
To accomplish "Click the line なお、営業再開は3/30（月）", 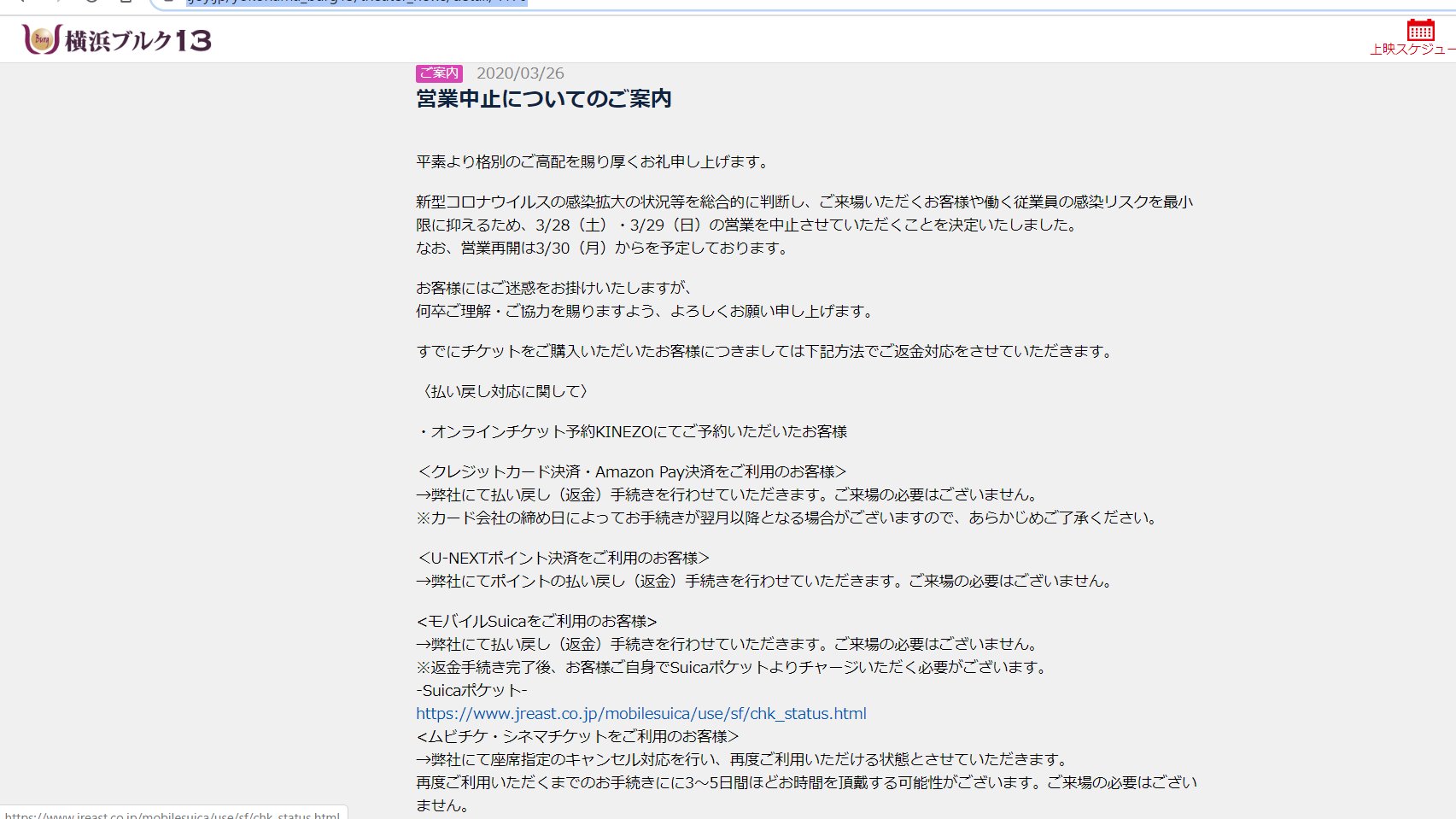I will click(x=604, y=248).
